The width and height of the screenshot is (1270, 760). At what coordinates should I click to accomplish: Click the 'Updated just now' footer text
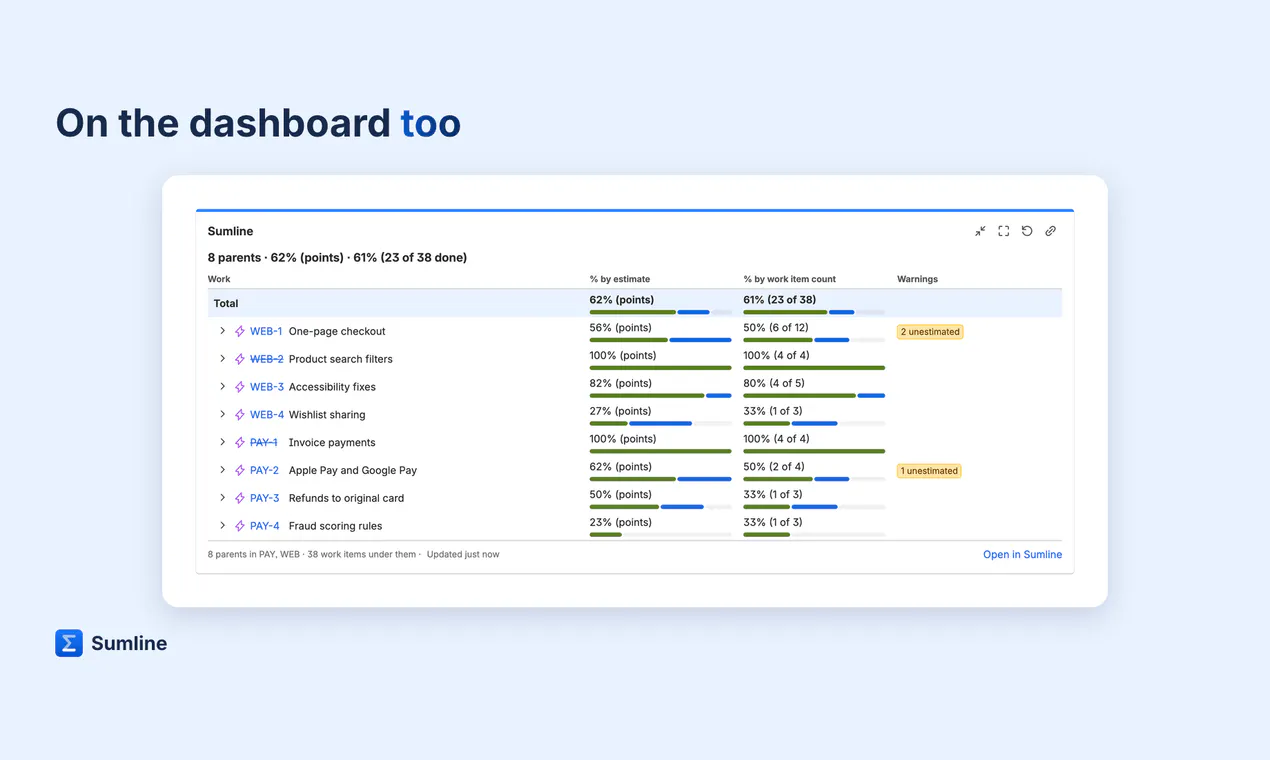click(463, 554)
